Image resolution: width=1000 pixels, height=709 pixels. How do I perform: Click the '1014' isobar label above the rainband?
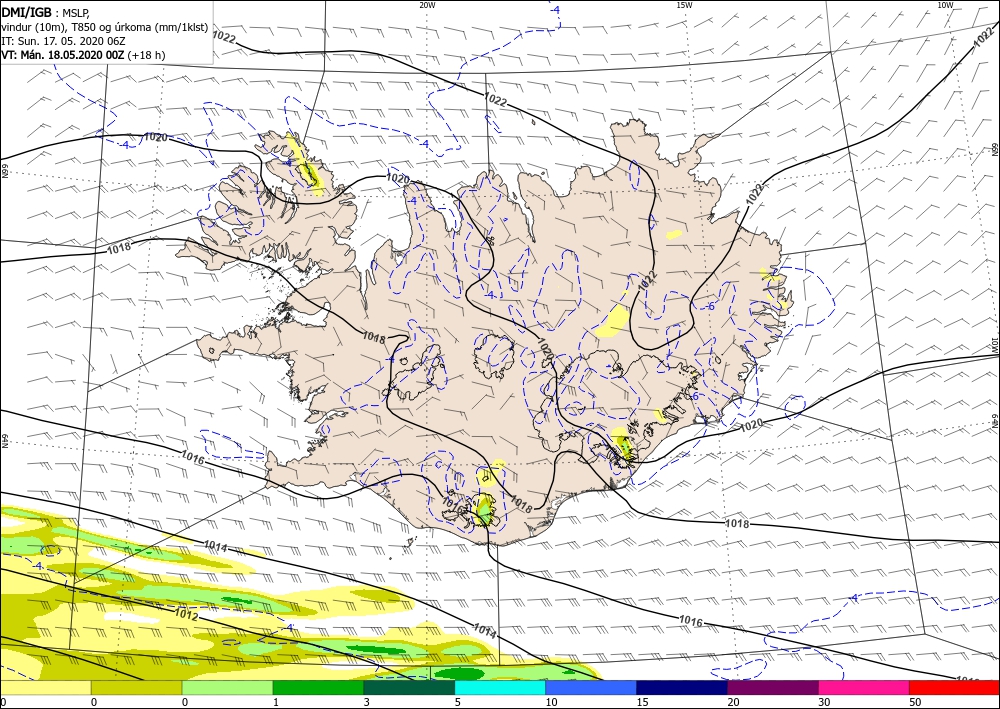[215, 546]
